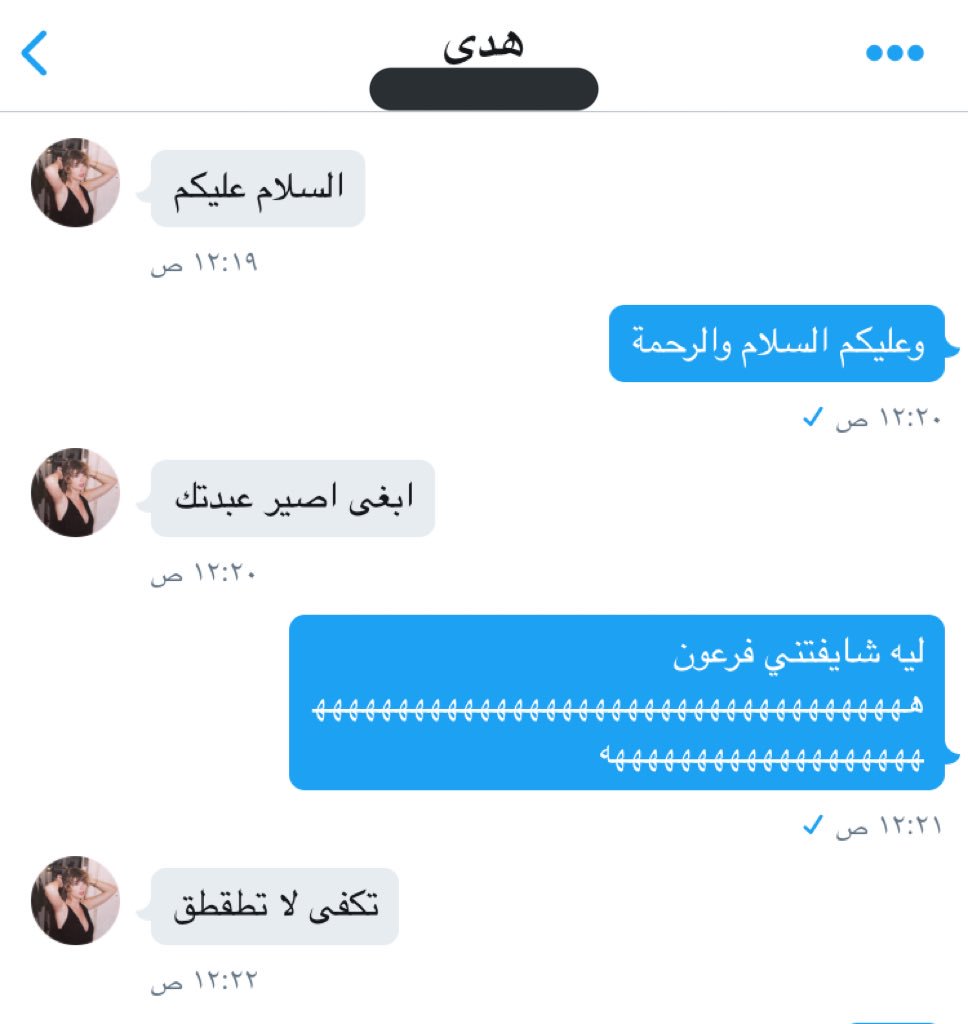Open avatar beside تكفى لا تطقطق message
The width and height of the screenshot is (968, 1024).
[75, 901]
